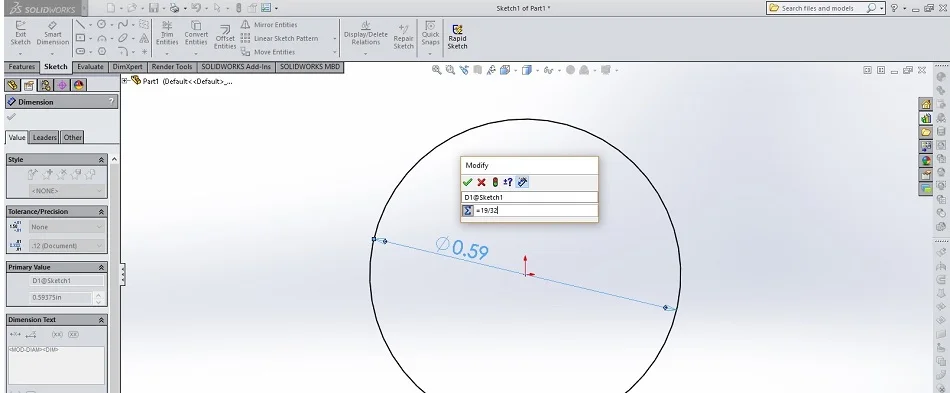Choose the Polygon sketch tool

tap(102, 51)
